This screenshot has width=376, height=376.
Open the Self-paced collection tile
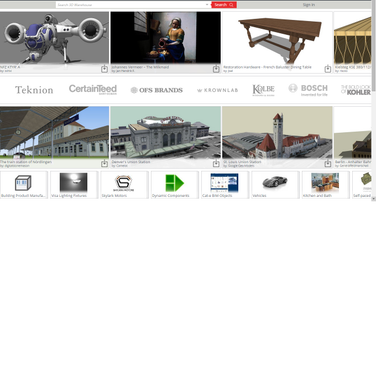pyautogui.click(x=362, y=185)
